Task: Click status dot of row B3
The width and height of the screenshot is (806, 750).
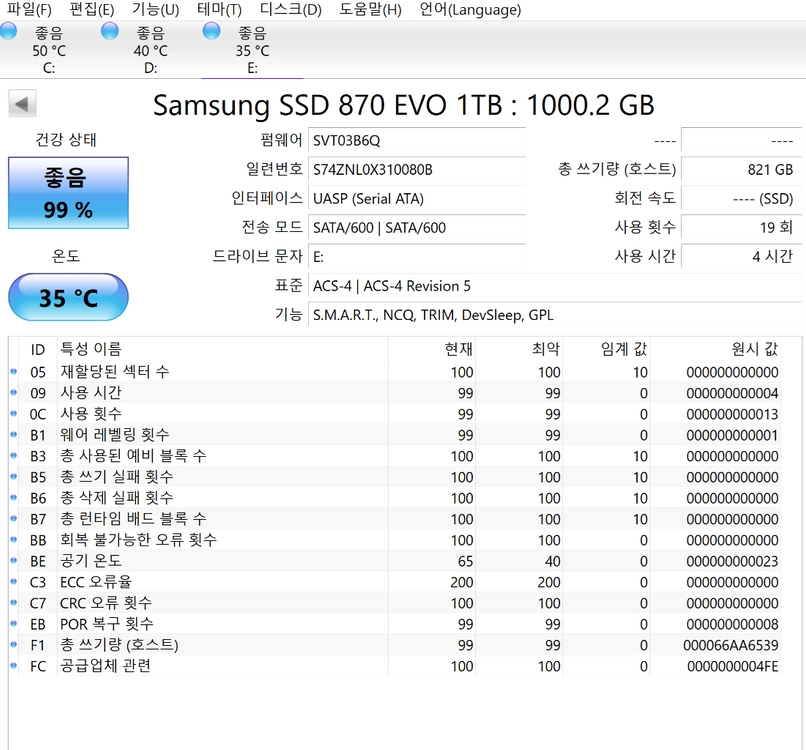Action: [14, 455]
